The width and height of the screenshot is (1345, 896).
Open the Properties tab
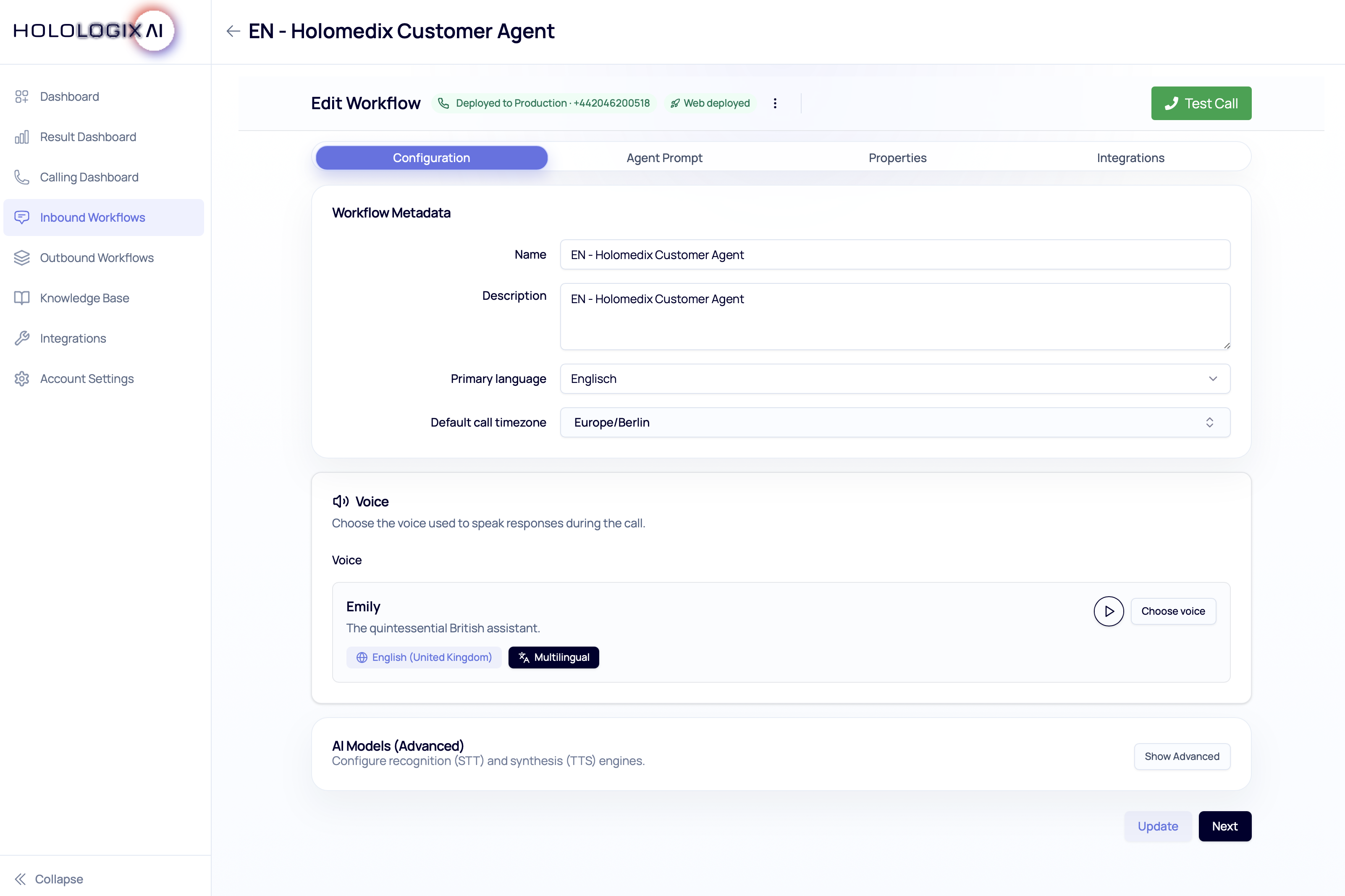898,158
